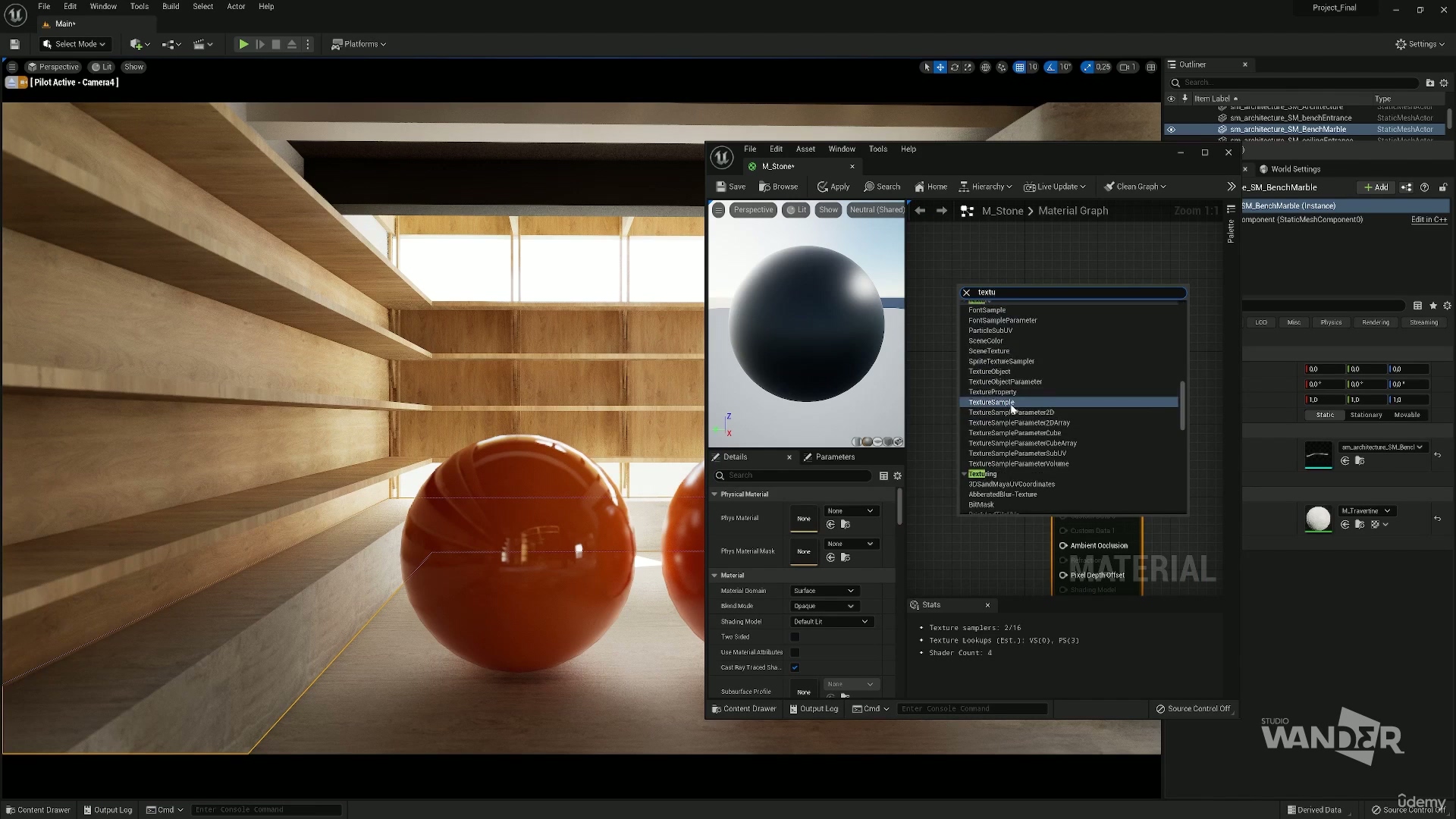Open the Blend Mode dropdown
This screenshot has height=819, width=1456.
click(824, 606)
